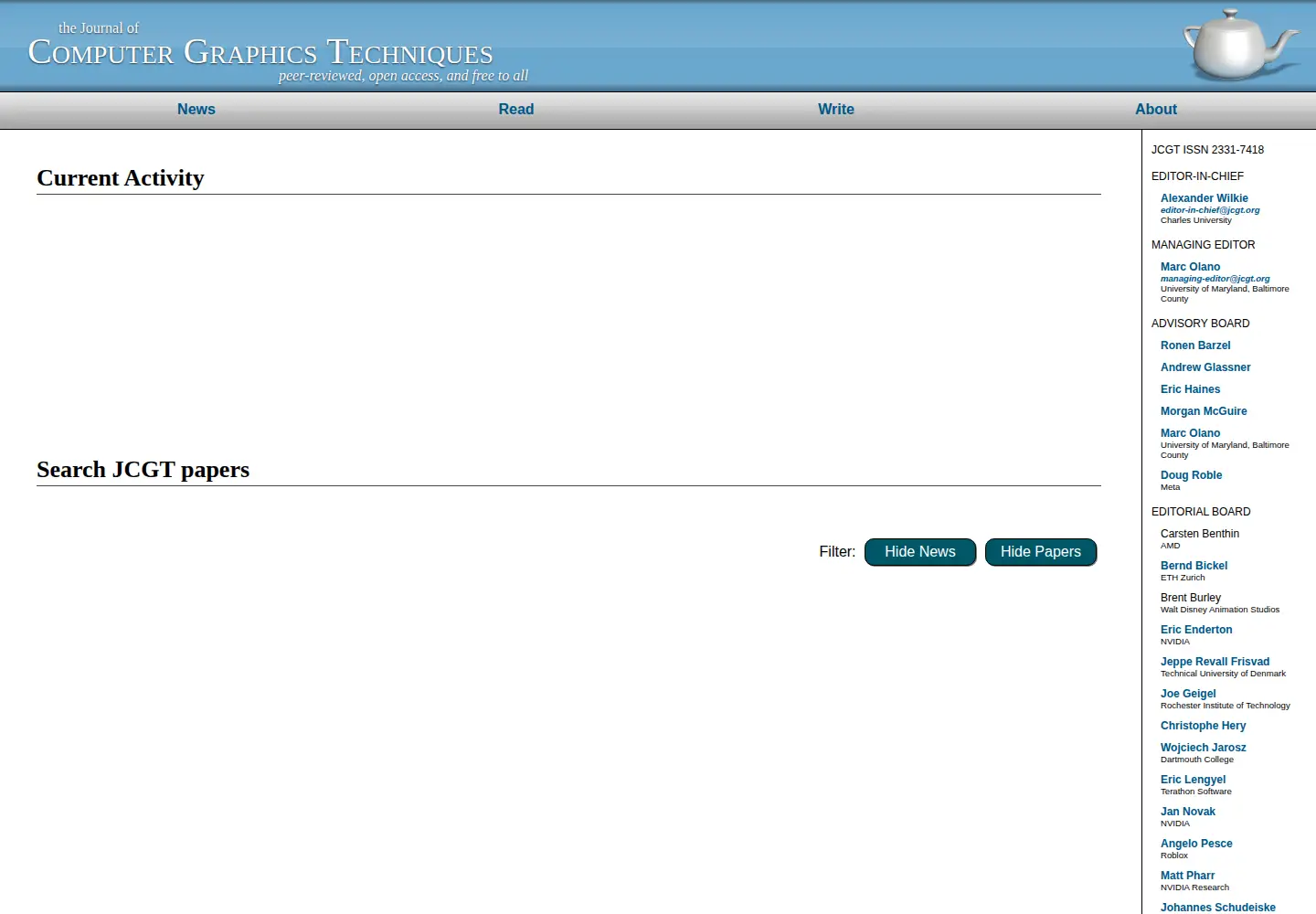Open Doug Roble's link
The height and width of the screenshot is (914, 1316).
(1191, 475)
